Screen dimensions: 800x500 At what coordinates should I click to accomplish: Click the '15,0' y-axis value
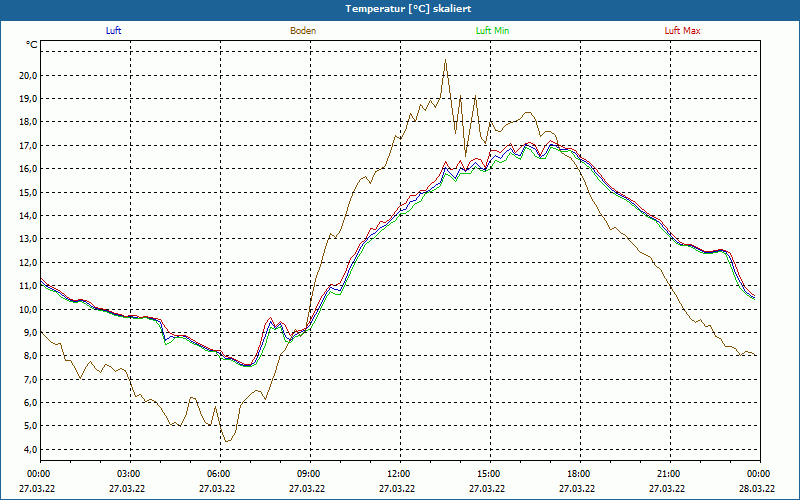tap(28, 192)
